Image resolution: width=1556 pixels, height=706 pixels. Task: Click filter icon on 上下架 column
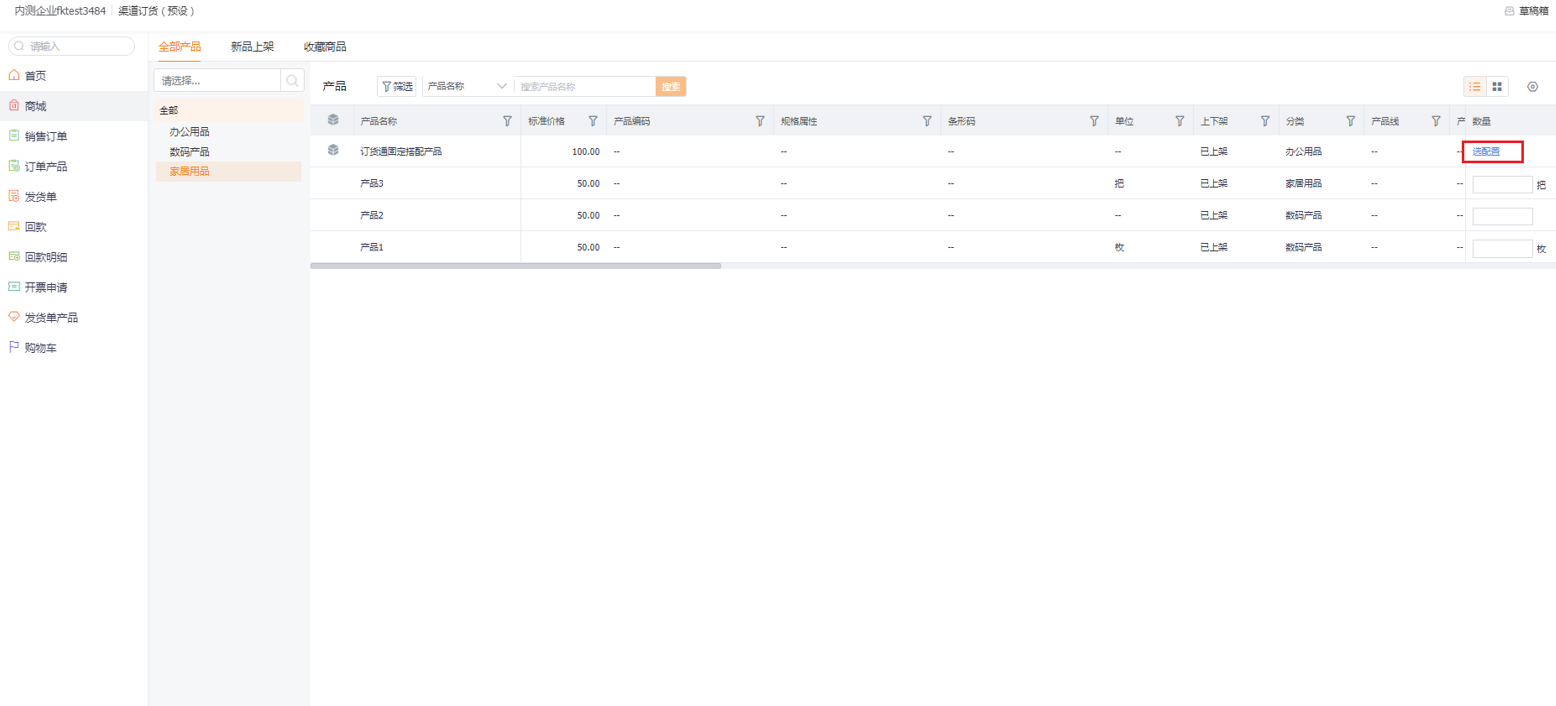pos(1265,121)
